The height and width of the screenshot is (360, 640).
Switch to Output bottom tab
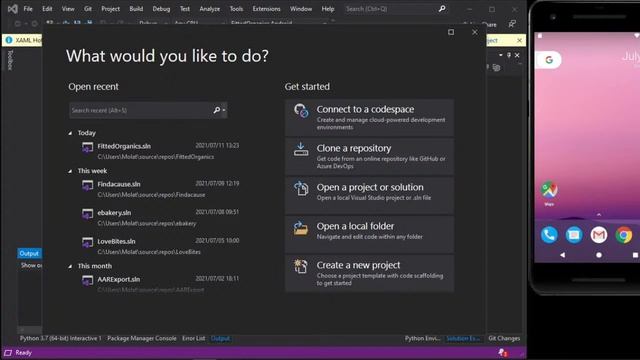point(220,338)
